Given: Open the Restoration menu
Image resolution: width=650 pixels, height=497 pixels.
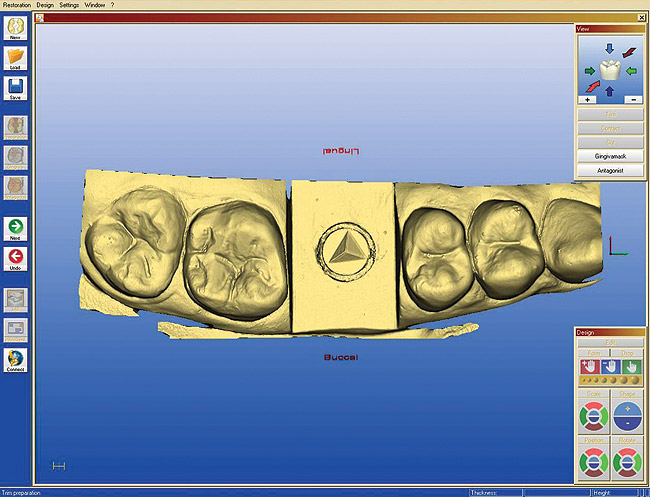Looking at the screenshot, I should 15,5.
